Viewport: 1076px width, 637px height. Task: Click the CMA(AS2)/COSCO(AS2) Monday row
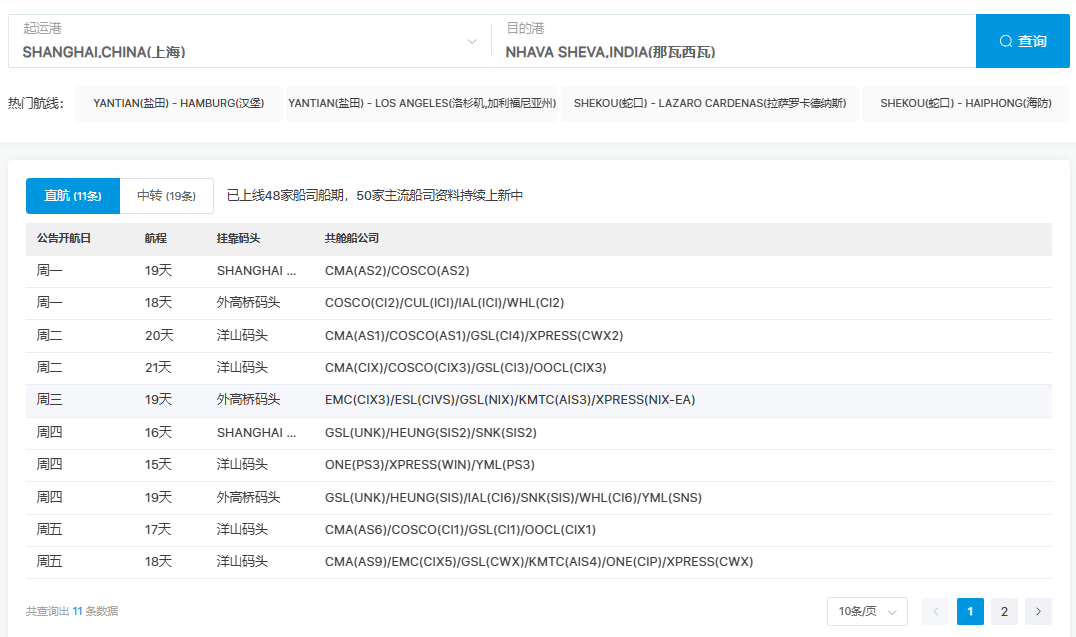click(397, 271)
